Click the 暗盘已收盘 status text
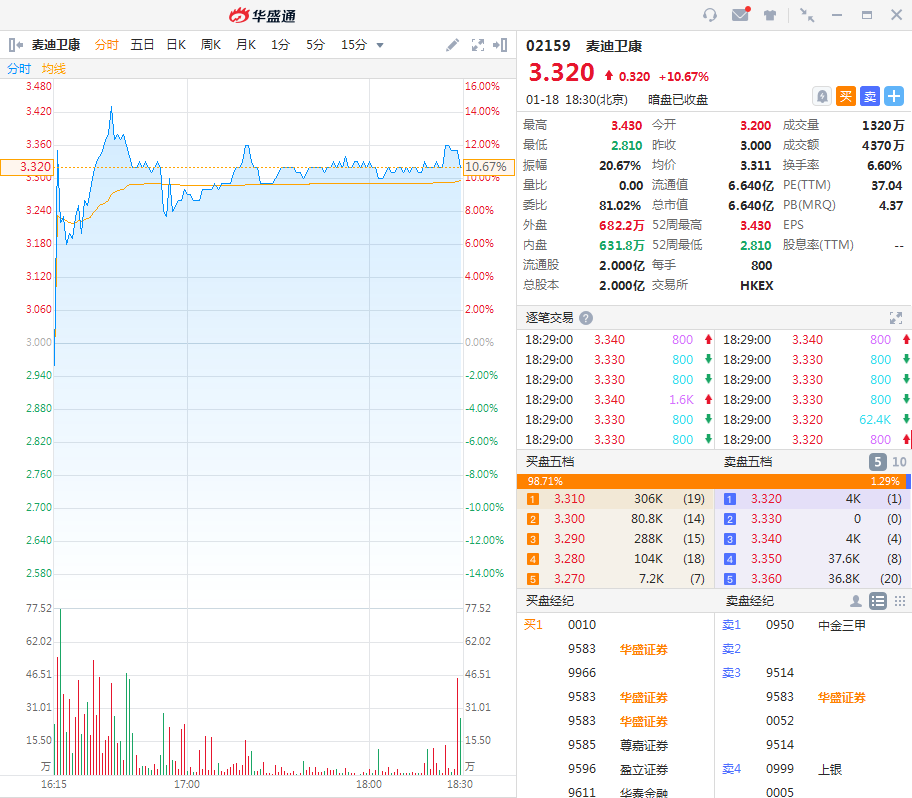912x798 pixels. tap(678, 99)
